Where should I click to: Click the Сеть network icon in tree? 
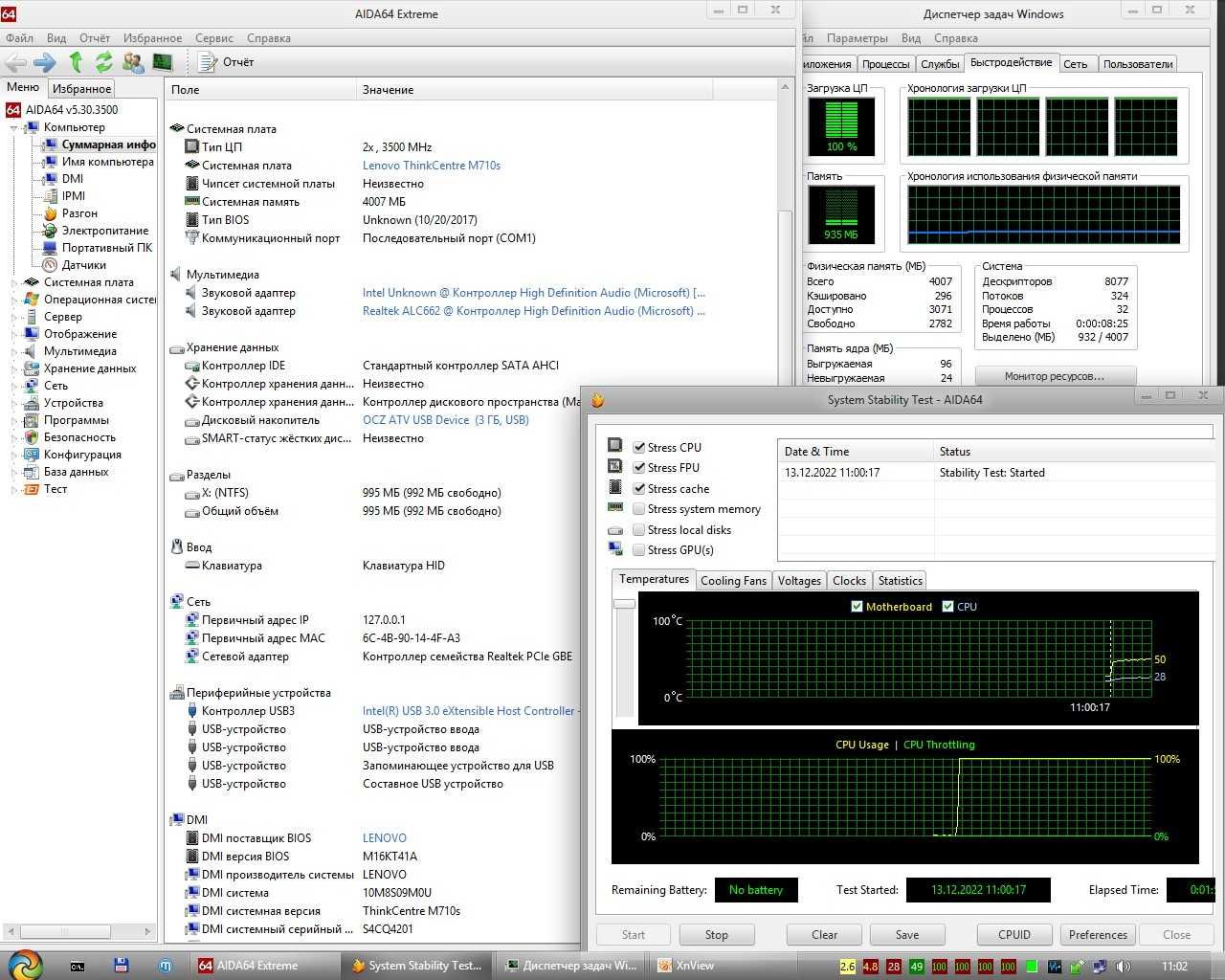click(x=32, y=386)
